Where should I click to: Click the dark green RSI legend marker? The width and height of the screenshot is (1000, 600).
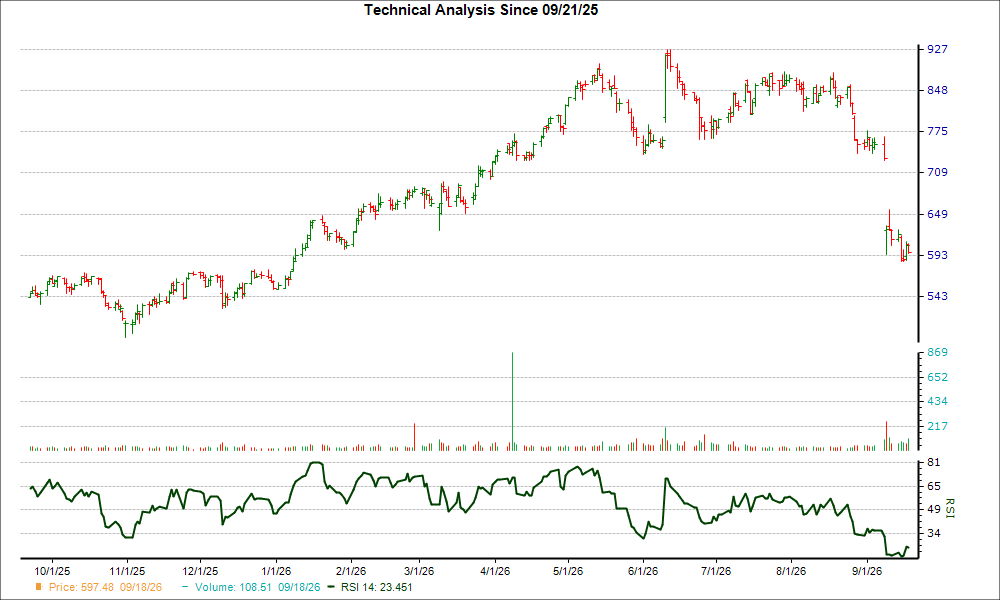[x=330, y=587]
